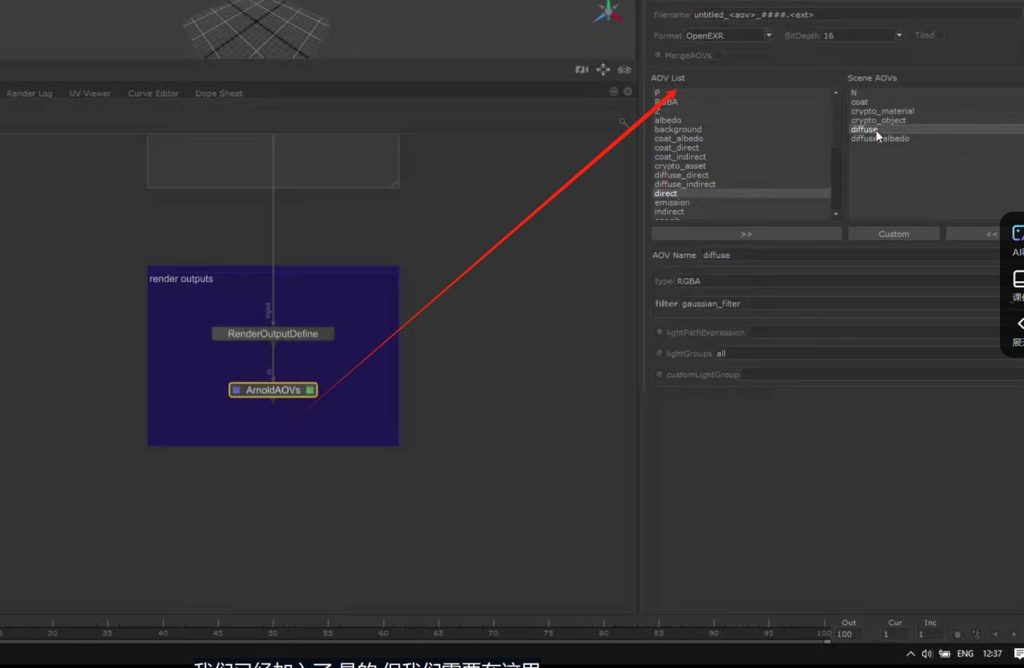
Task: Click the >> add AOV button
Action: [746, 234]
